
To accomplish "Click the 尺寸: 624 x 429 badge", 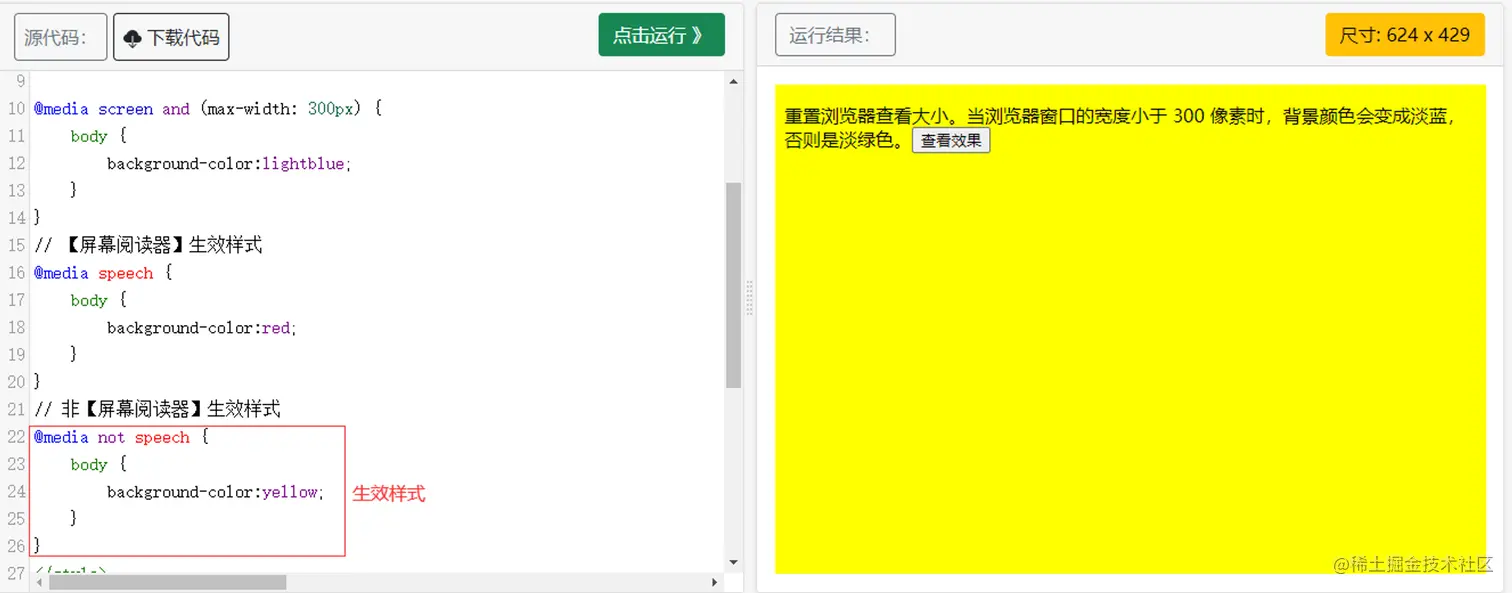I will [1405, 35].
